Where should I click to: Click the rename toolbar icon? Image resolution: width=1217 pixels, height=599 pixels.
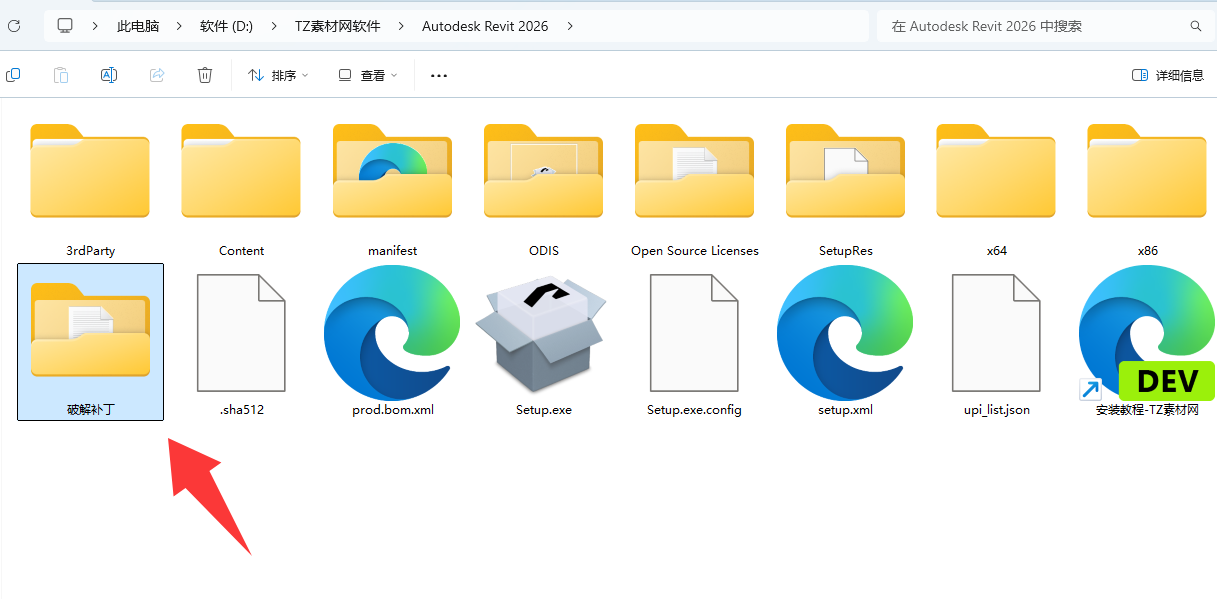click(109, 75)
